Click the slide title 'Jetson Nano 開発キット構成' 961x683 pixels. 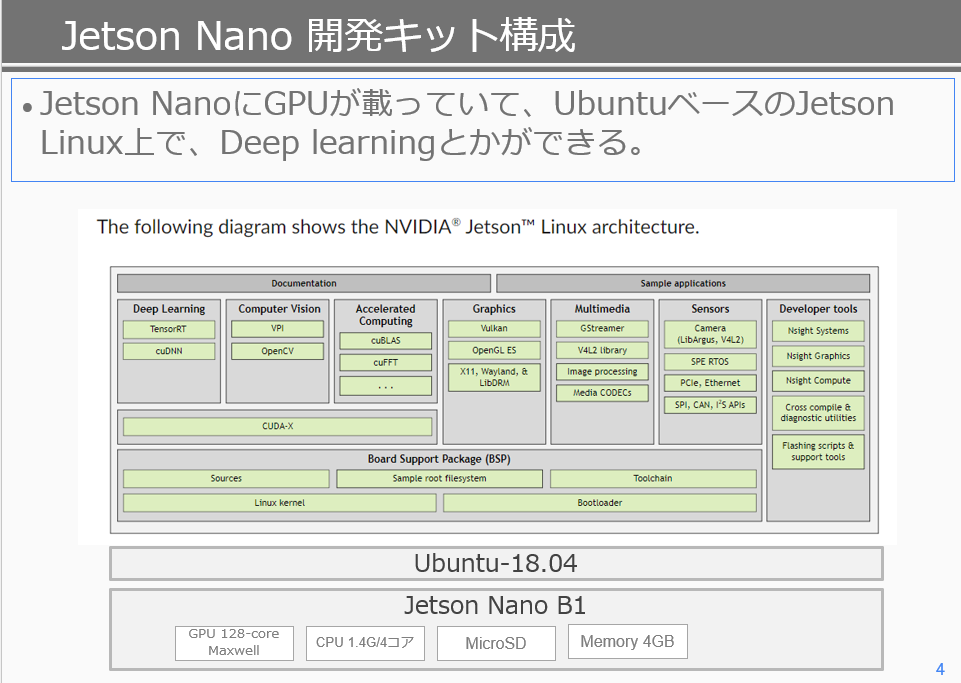coord(318,35)
